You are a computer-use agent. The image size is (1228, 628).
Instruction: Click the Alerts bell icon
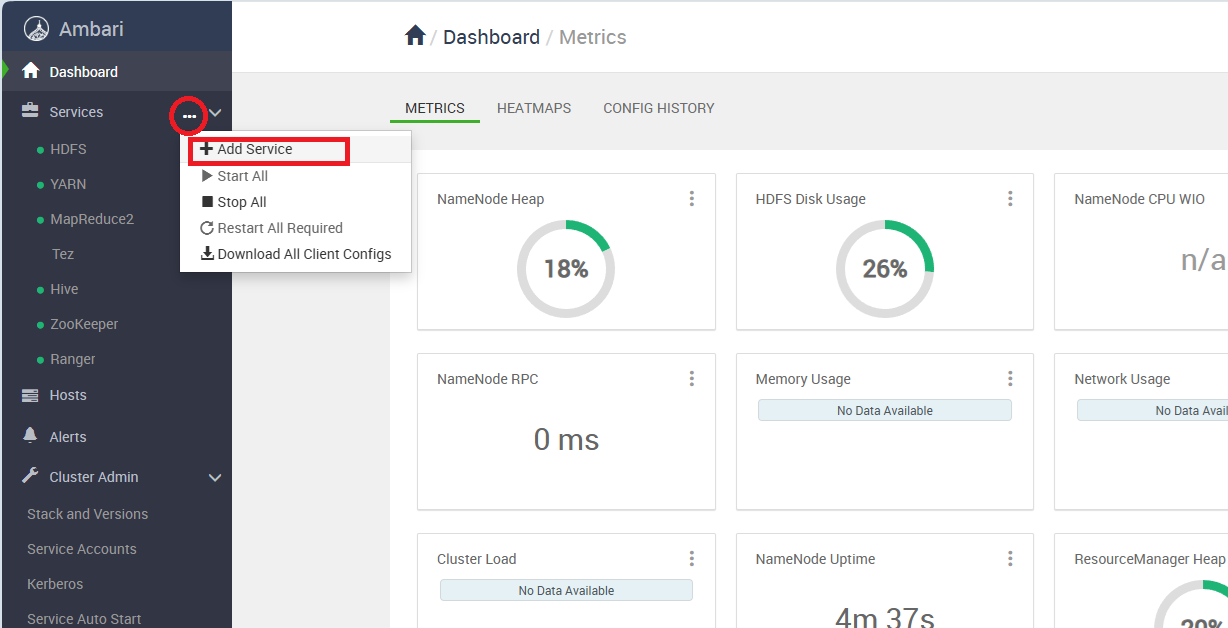click(x=30, y=436)
